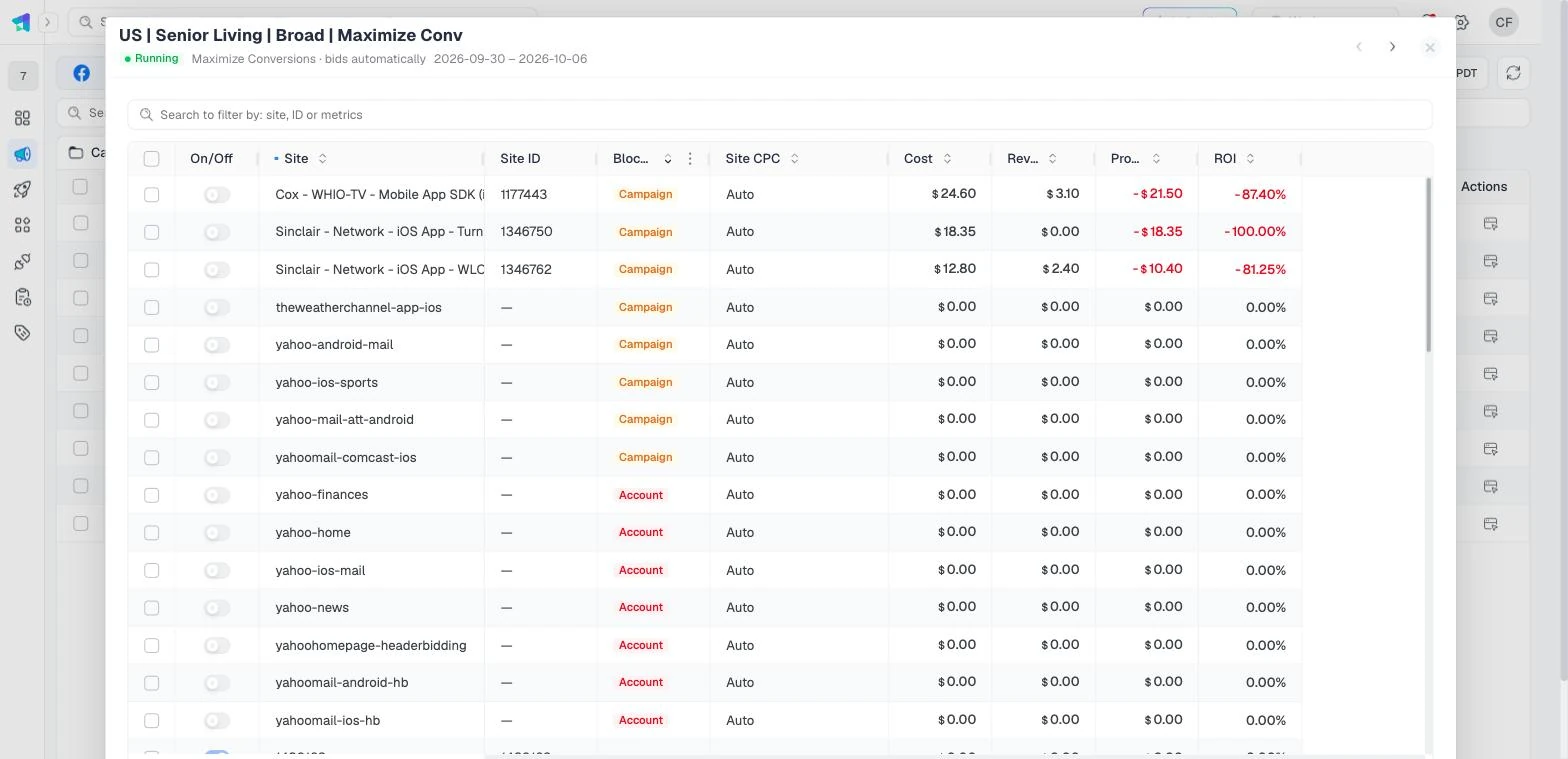Open the megaphone campaigns icon in sidebar
This screenshot has height=759, width=1568.
tap(22, 154)
